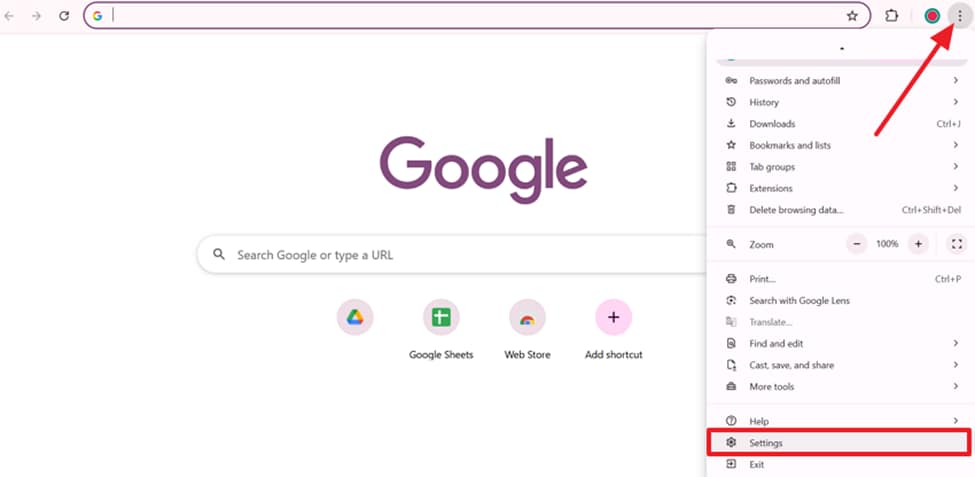
Task: Click the download icon beside Downloads
Action: point(731,124)
